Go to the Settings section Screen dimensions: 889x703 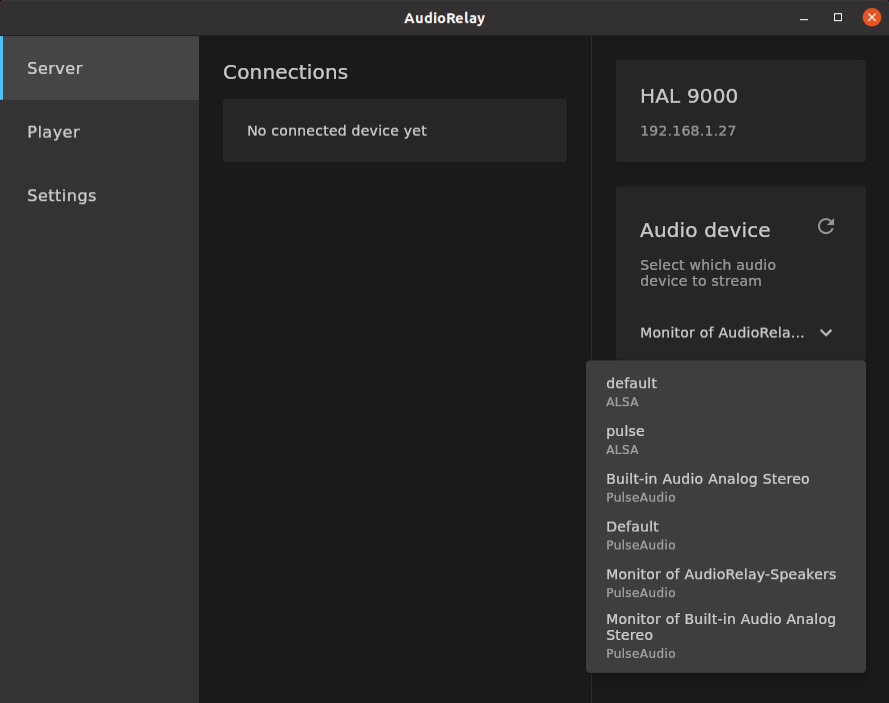coord(100,195)
